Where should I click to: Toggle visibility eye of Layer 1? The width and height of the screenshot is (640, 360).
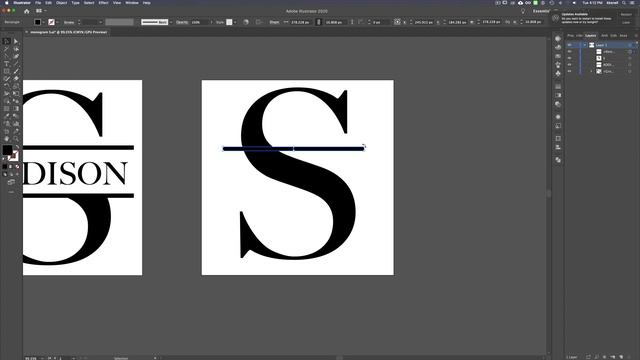(569, 45)
